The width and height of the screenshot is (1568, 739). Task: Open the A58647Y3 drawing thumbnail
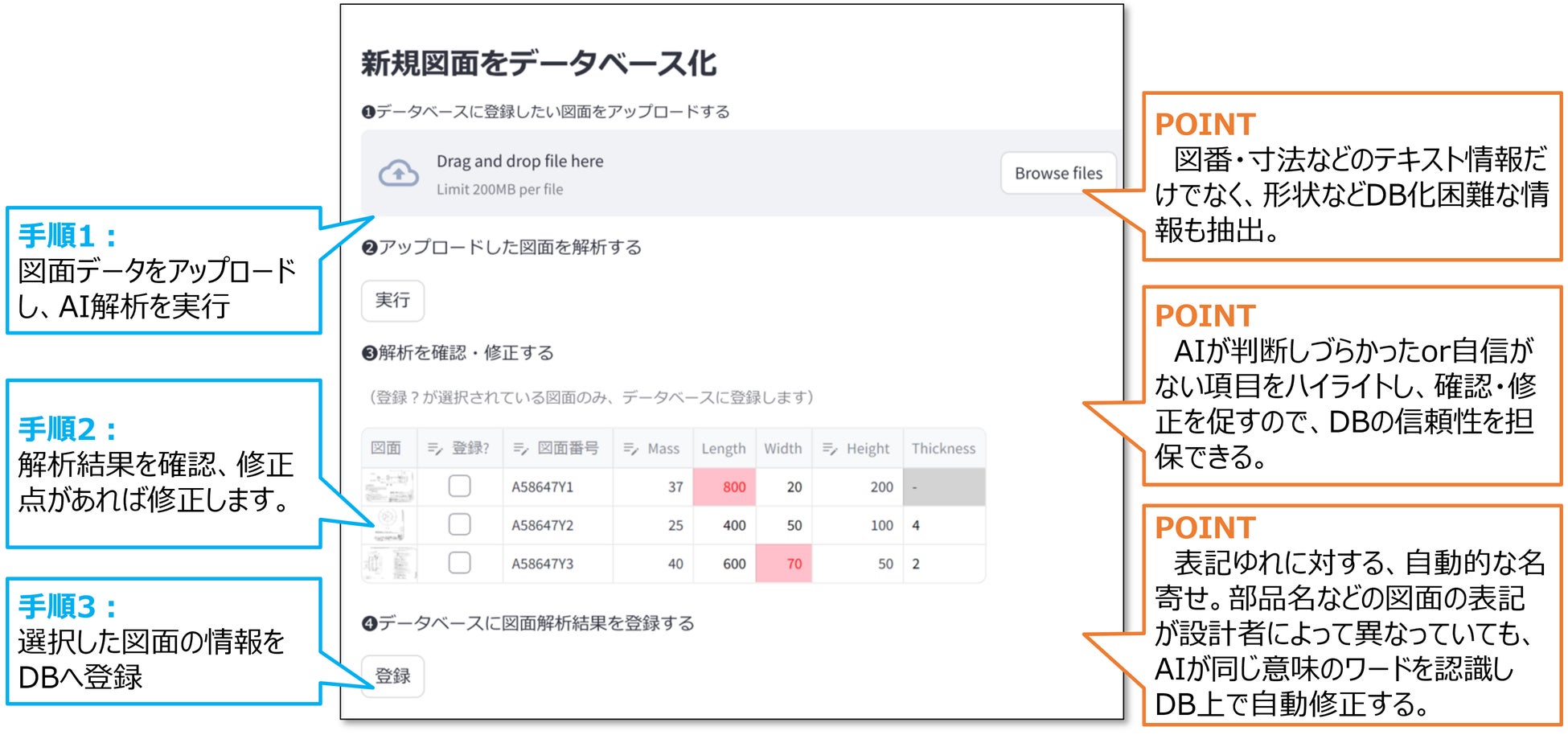(x=389, y=563)
